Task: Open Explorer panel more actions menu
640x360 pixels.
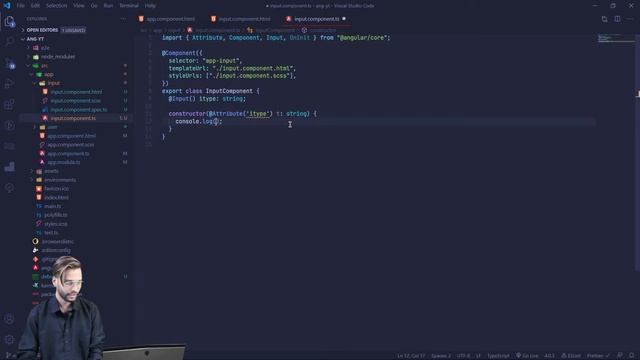Action: (x=124, y=19)
